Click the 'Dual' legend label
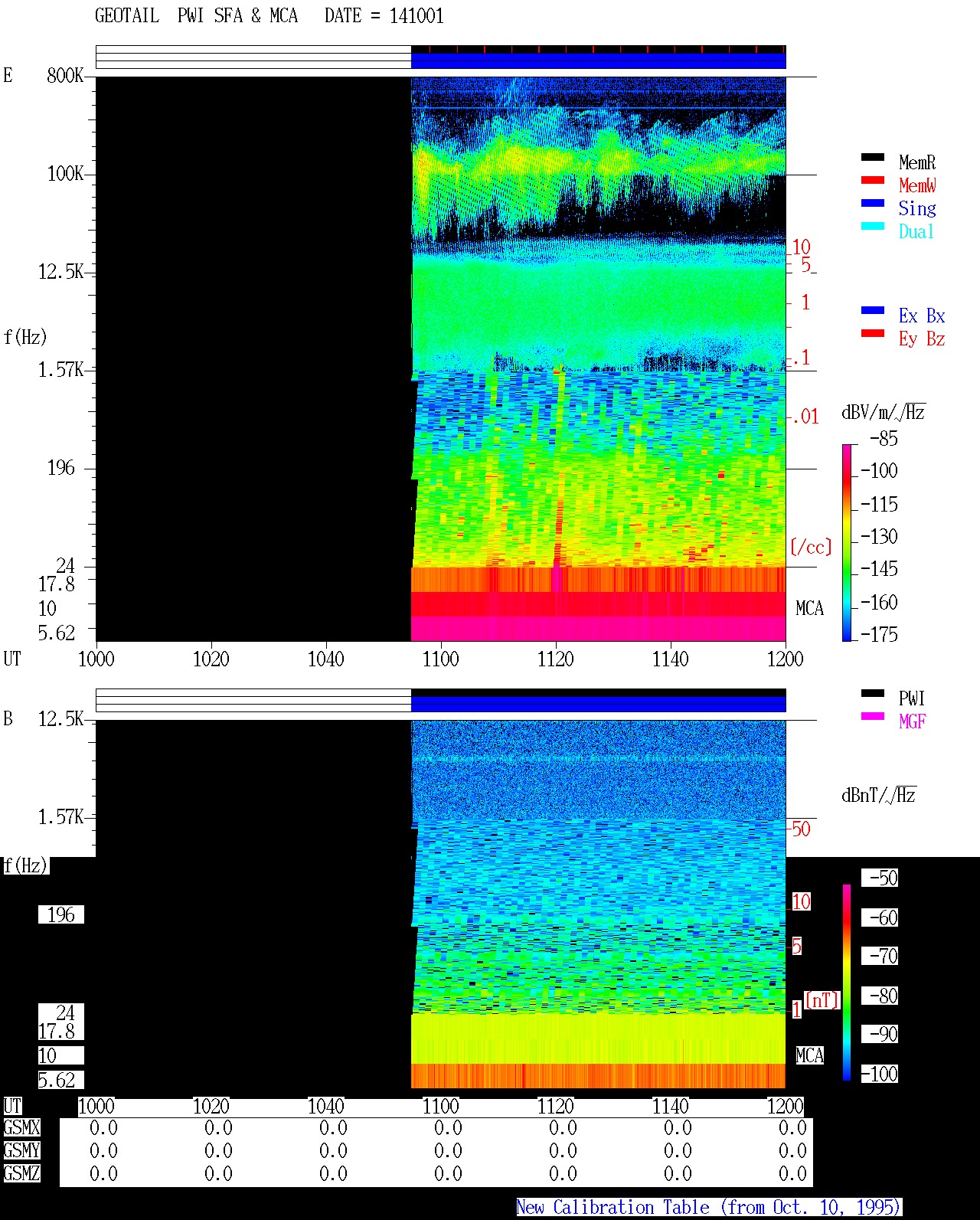Viewport: 980px width, 1220px height. (x=917, y=231)
